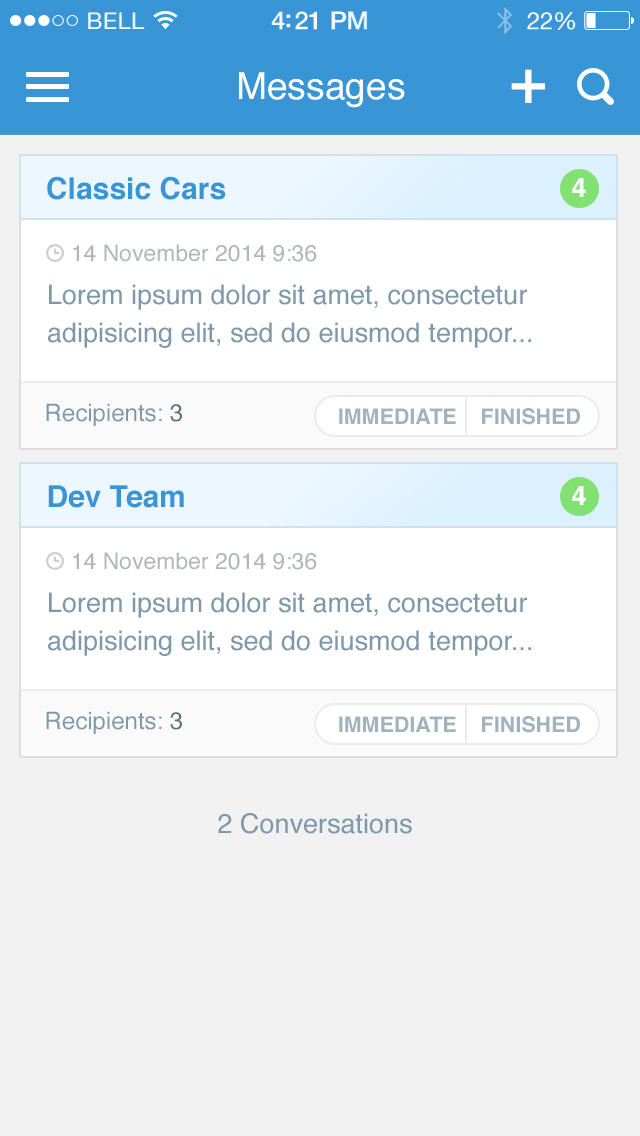Select FINISHED for Dev Team

tap(531, 725)
